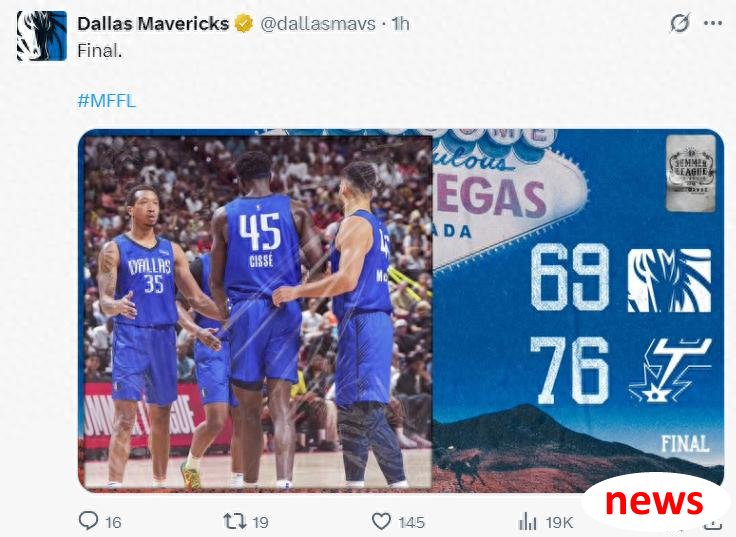
Task: Open the final score image
Action: [401, 311]
